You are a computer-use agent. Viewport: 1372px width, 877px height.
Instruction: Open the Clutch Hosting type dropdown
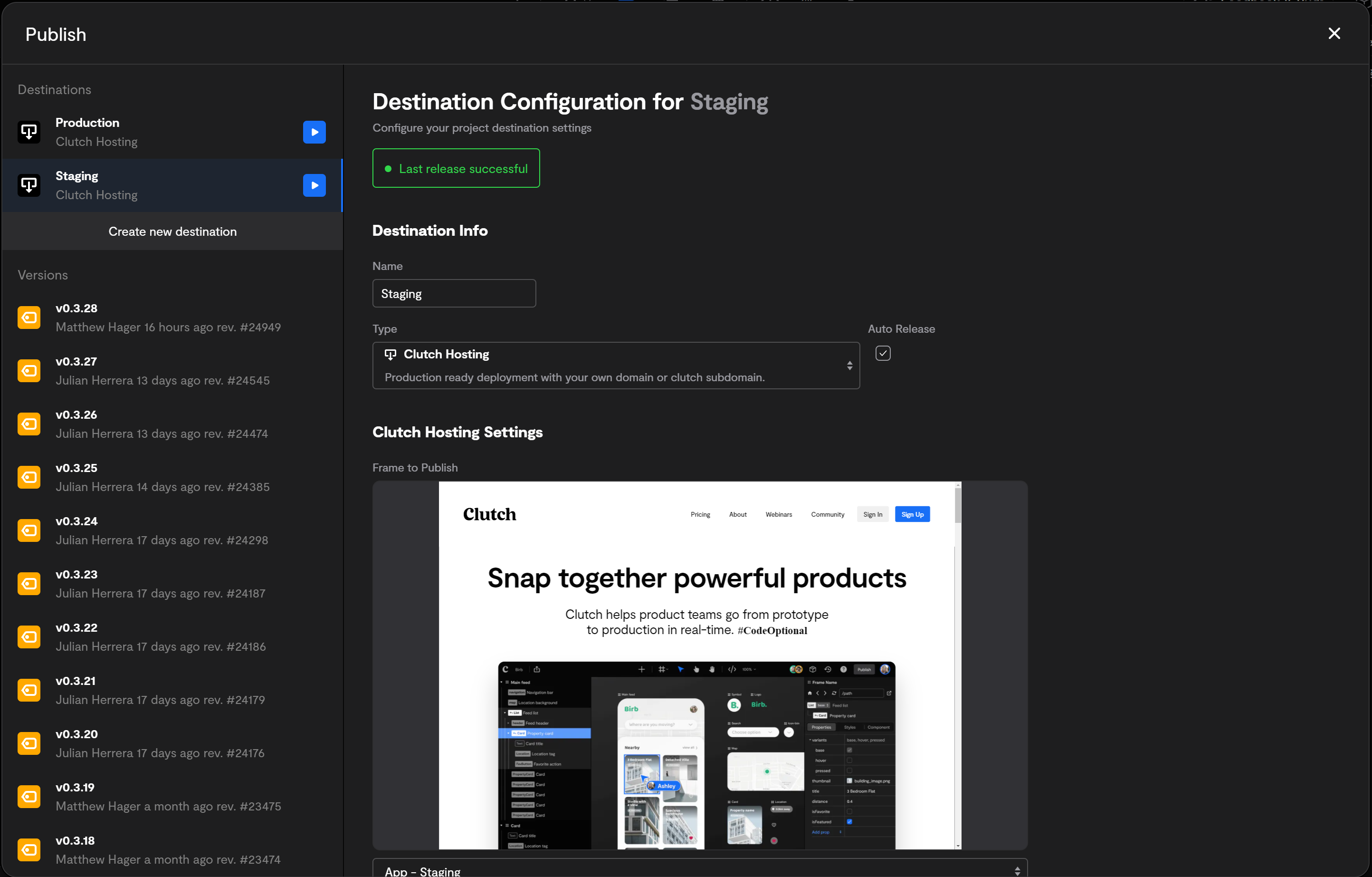(615, 366)
